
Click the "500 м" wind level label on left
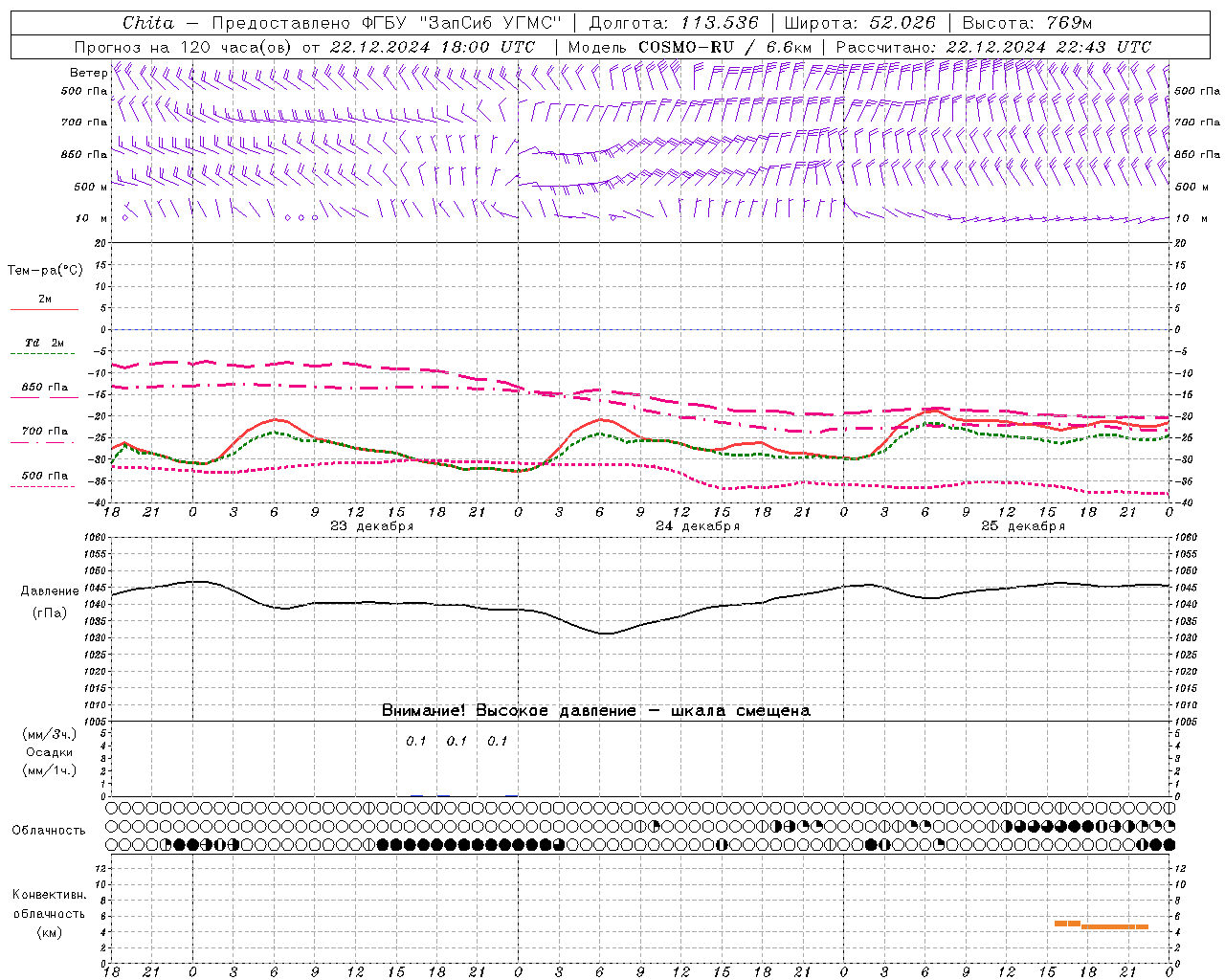[x=92, y=187]
